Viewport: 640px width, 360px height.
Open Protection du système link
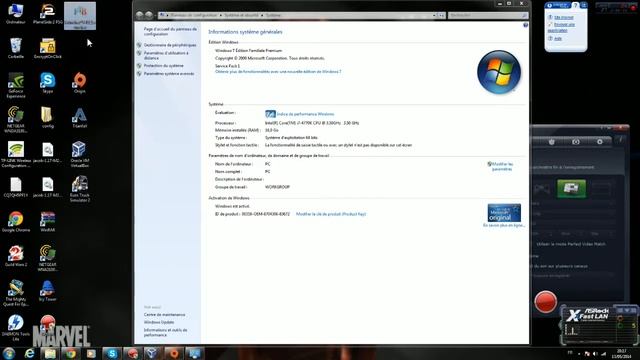tap(163, 65)
